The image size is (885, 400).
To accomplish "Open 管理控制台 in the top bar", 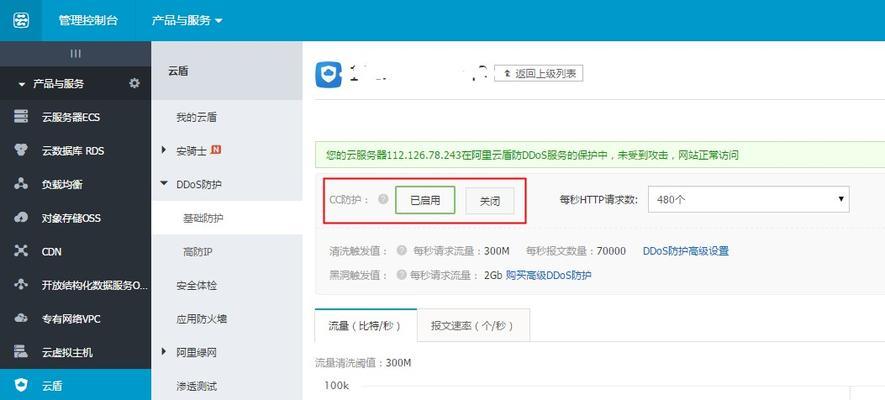I will 88,20.
